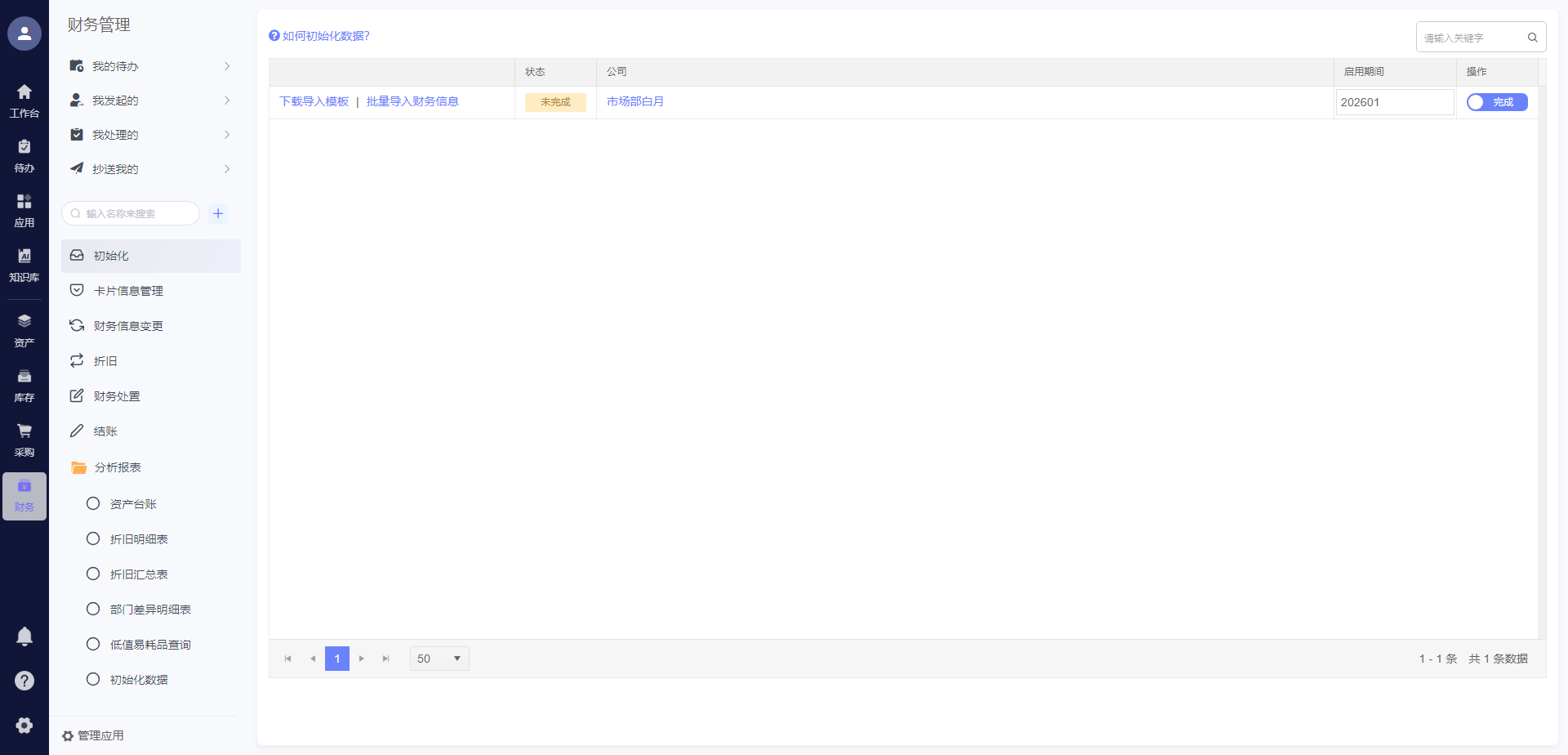1568x755 pixels.
Task: Open the 工作台 home icon
Action: [24, 100]
